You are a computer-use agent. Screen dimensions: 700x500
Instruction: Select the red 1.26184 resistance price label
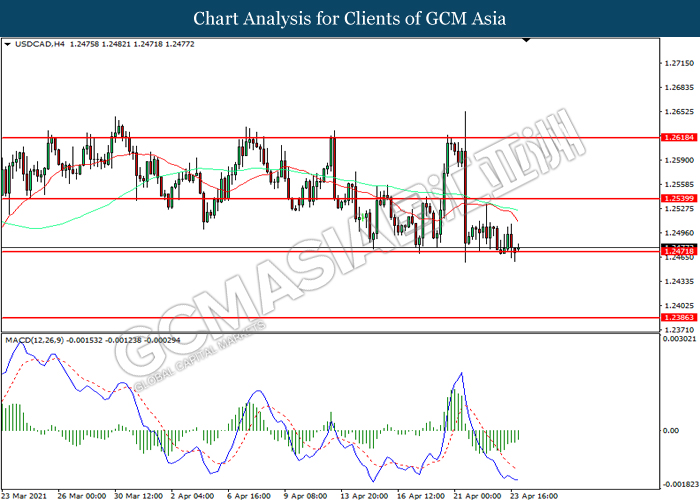click(678, 138)
